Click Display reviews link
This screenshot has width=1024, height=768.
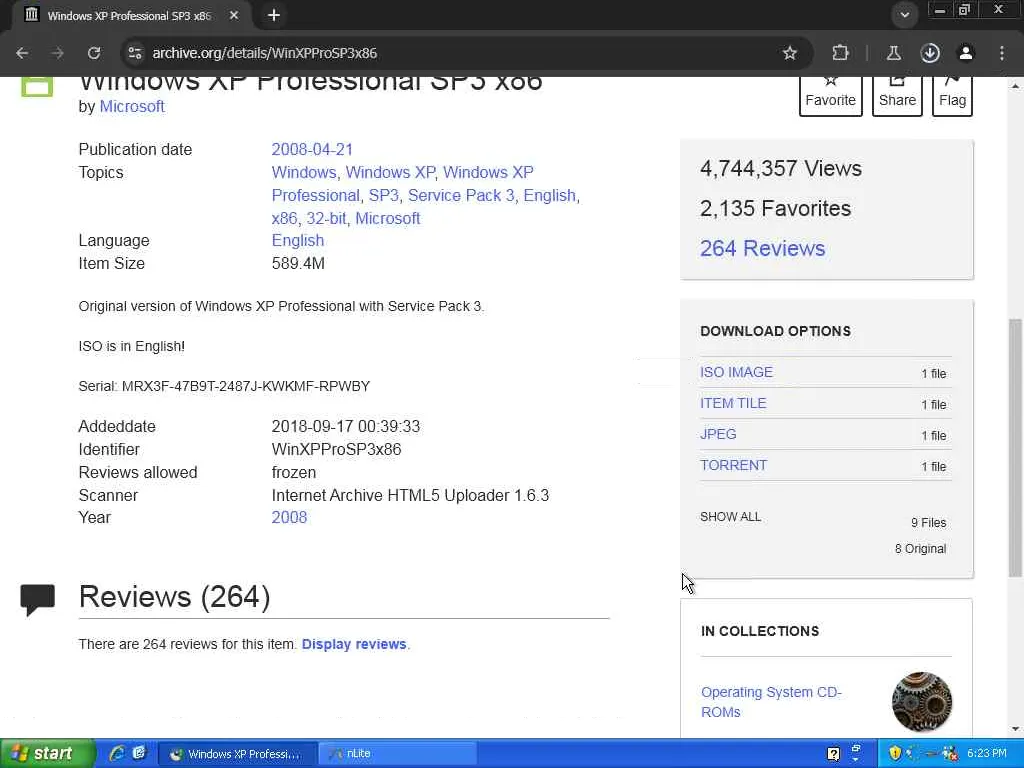tap(354, 644)
